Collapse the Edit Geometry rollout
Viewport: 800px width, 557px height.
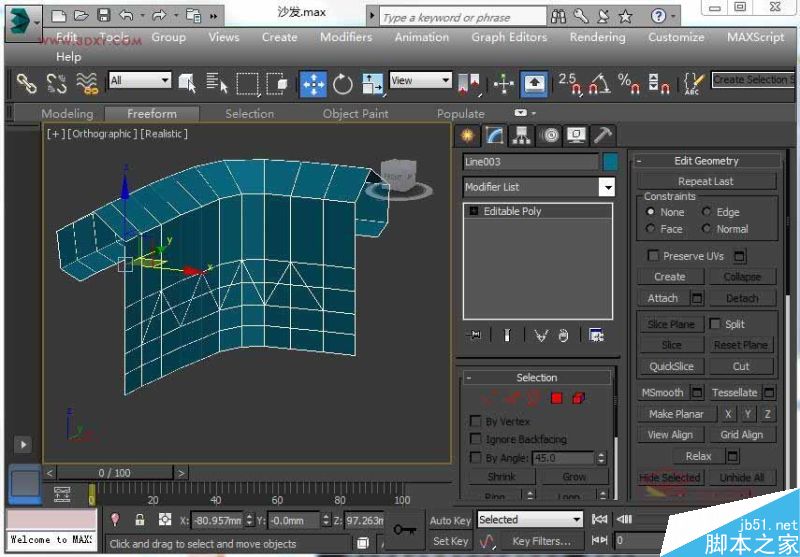639,161
